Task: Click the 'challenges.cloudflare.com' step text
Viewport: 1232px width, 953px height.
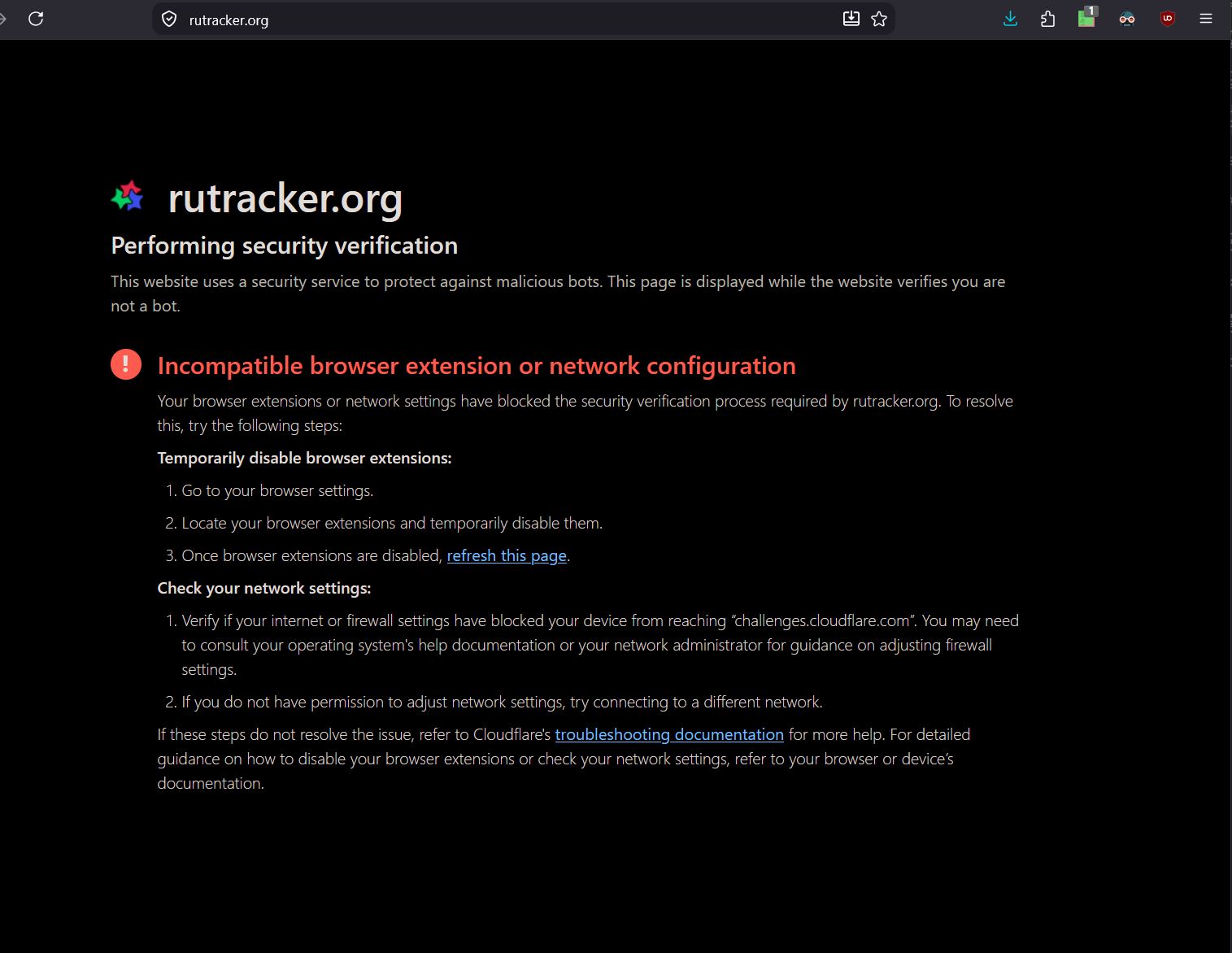Action: 600,645
